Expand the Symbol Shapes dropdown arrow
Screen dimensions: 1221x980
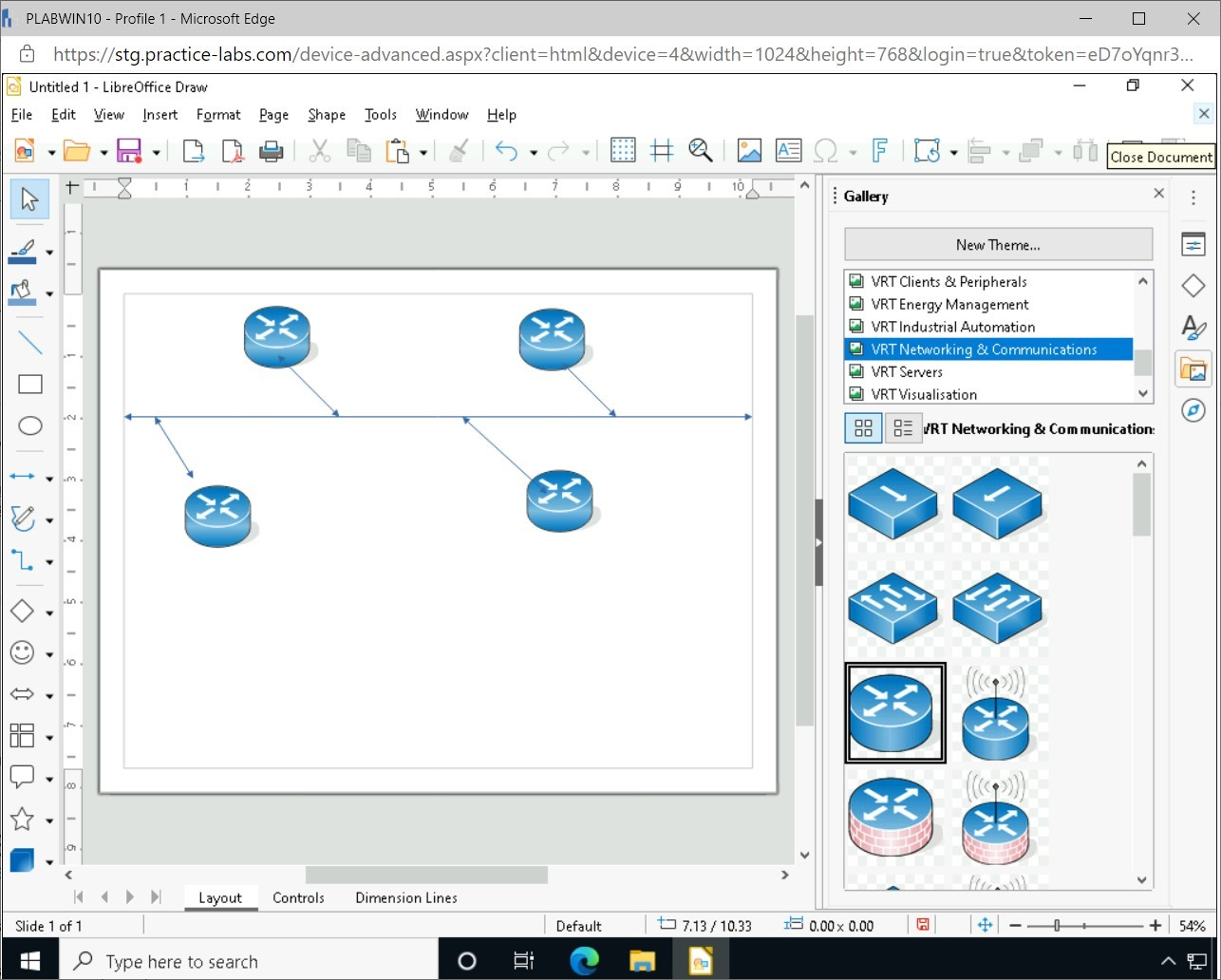[49, 654]
